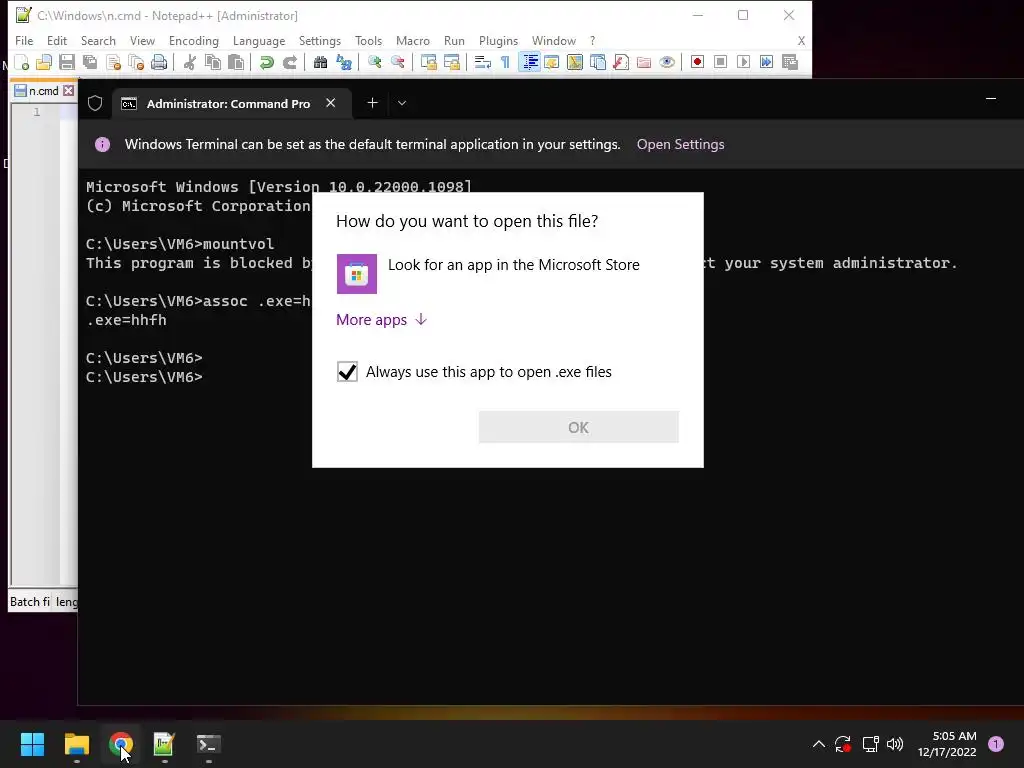The width and height of the screenshot is (1024, 768).
Task: Click the Run Macro Multiple Times icon
Action: pos(766,62)
